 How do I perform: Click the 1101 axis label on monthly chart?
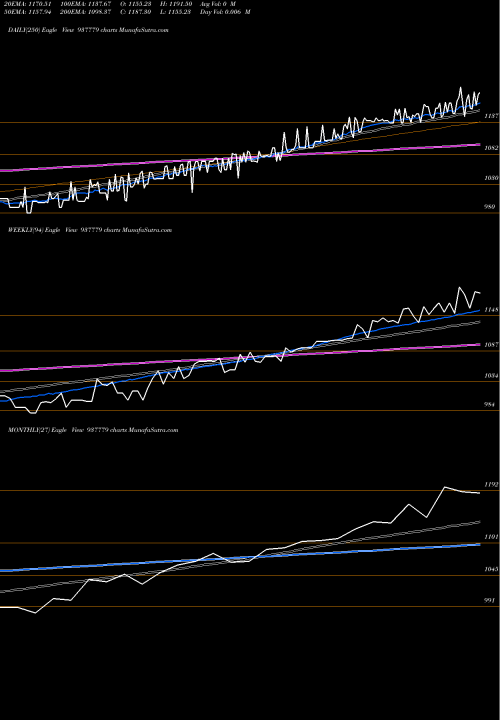491,537
